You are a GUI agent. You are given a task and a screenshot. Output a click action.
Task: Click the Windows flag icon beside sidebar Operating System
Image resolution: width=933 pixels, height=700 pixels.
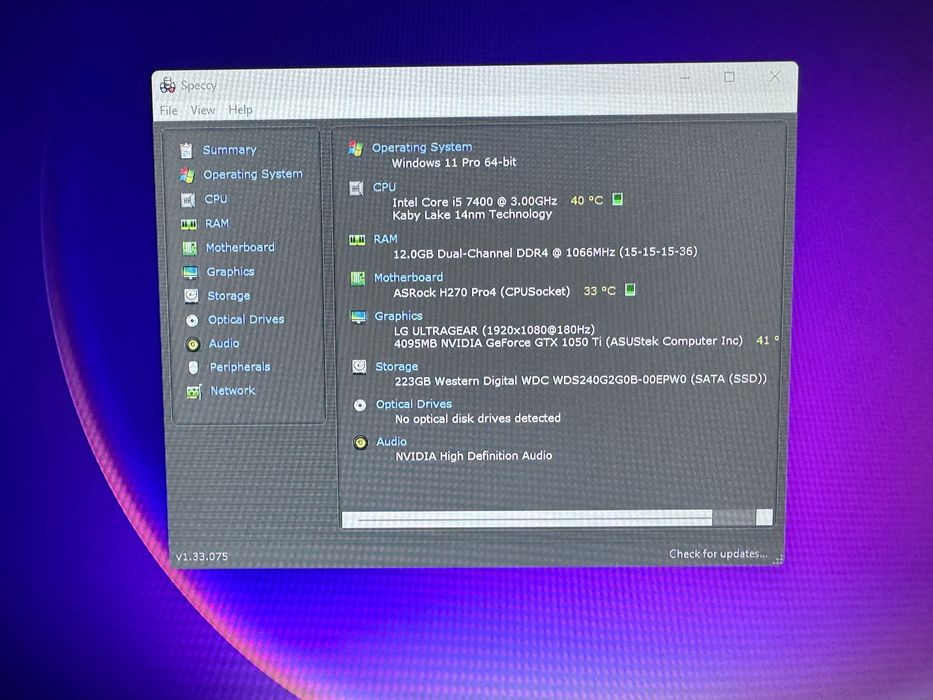pyautogui.click(x=187, y=175)
